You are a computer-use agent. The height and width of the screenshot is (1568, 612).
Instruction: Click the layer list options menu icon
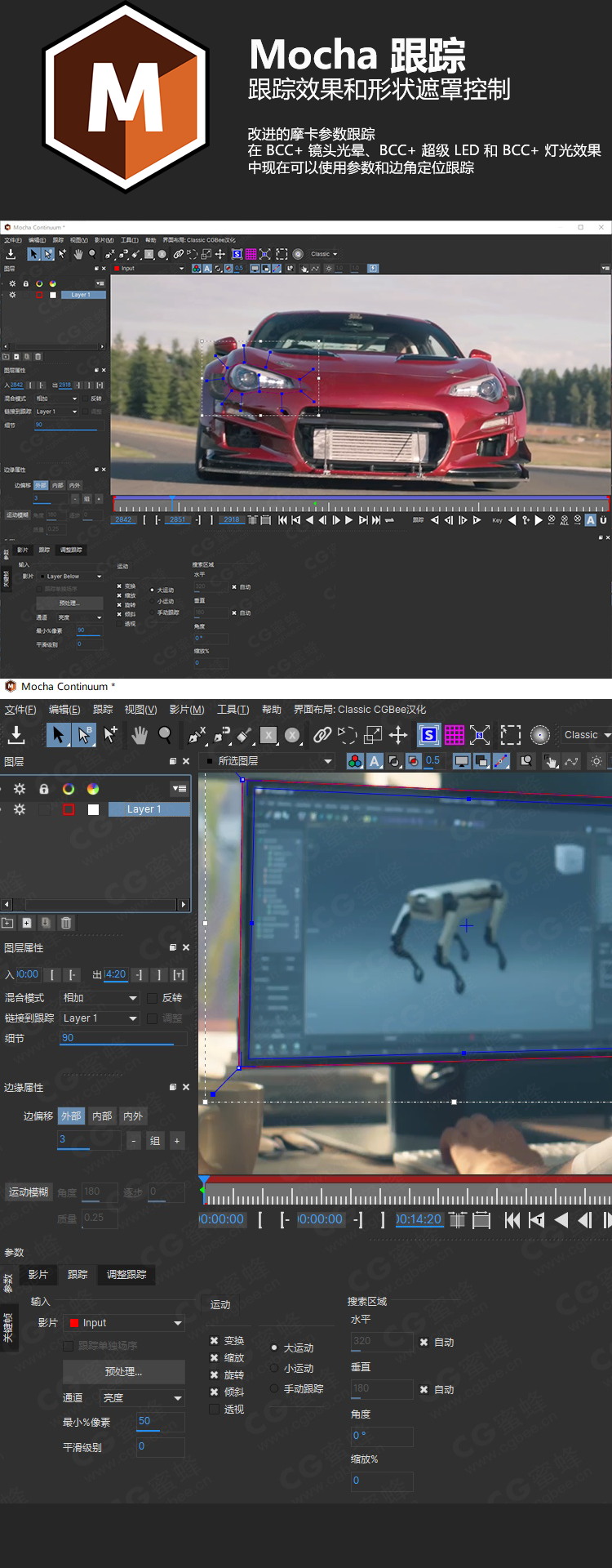coord(180,789)
